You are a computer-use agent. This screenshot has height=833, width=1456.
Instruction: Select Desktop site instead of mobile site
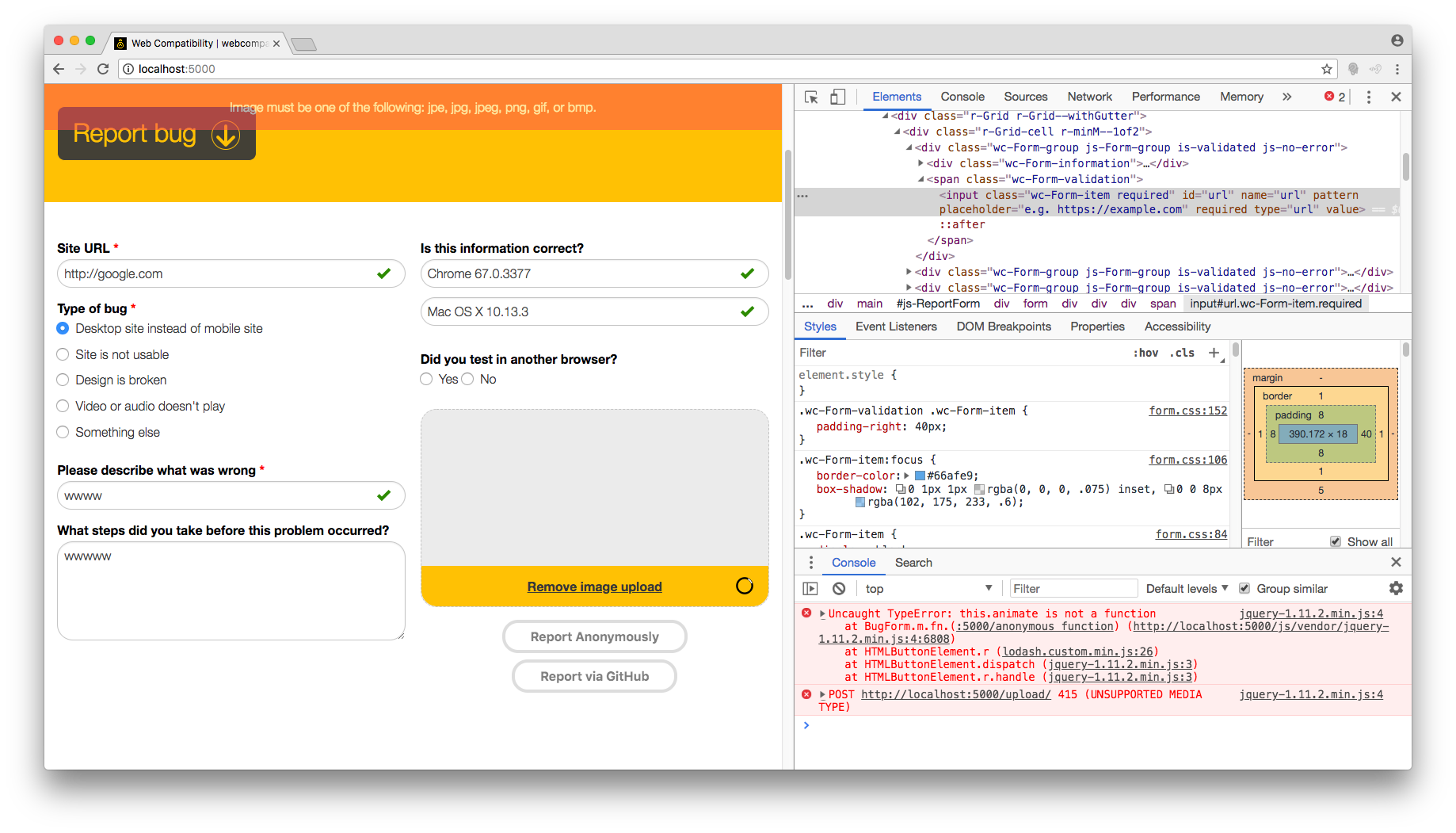pyautogui.click(x=63, y=328)
